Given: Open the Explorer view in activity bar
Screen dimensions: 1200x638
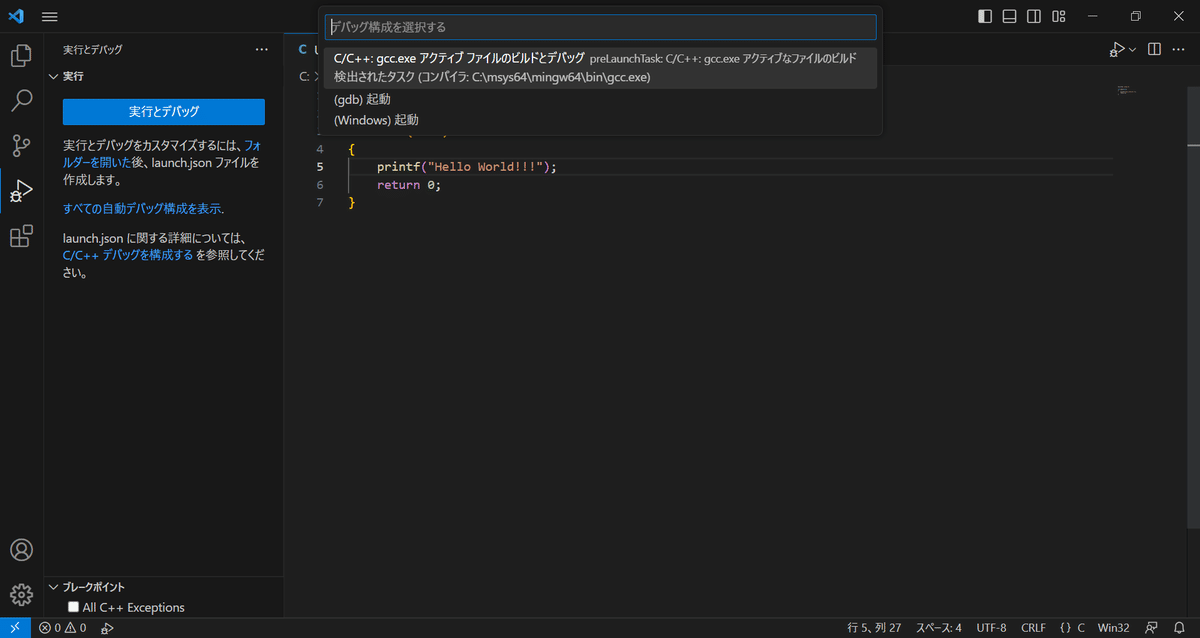Looking at the screenshot, I should pos(21,56).
